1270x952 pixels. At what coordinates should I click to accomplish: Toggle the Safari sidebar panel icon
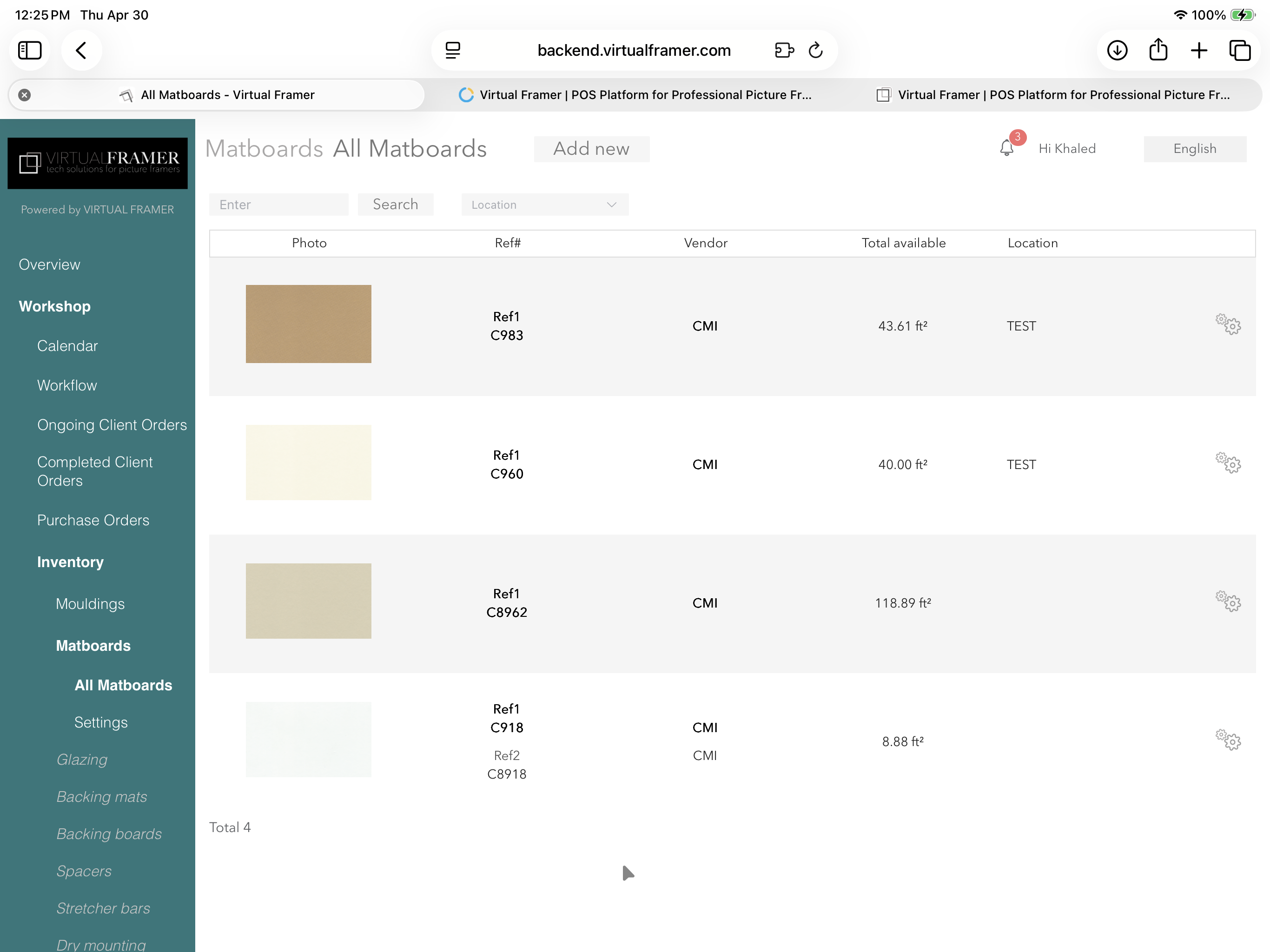(x=30, y=51)
